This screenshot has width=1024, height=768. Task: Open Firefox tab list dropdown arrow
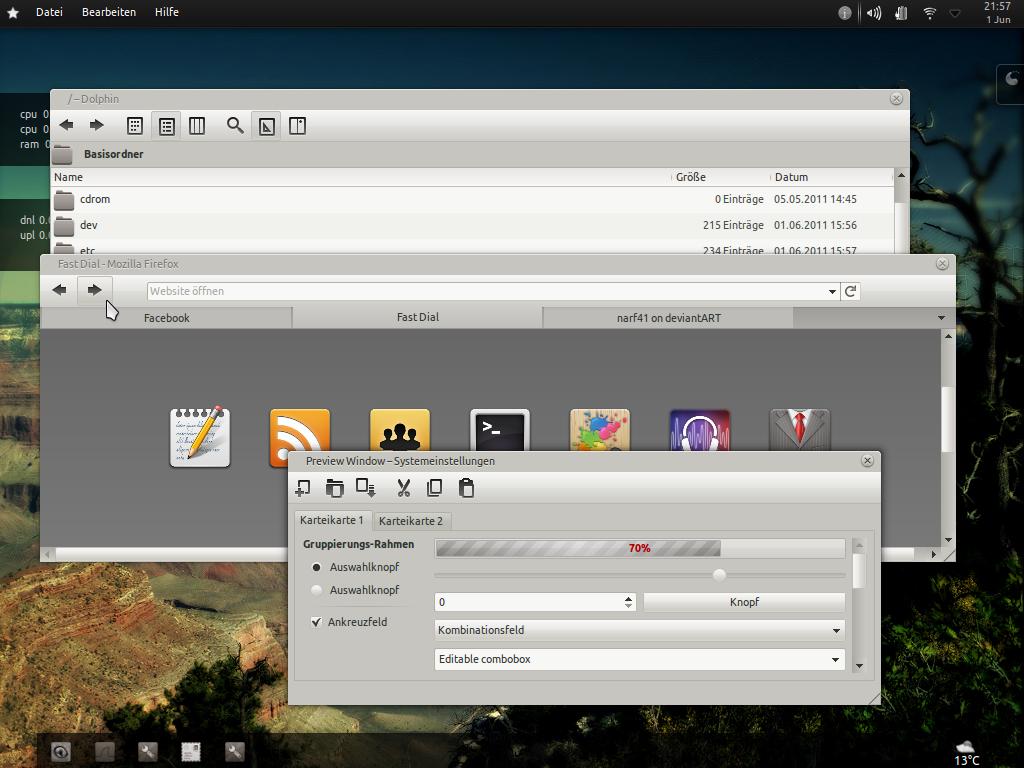(x=941, y=318)
